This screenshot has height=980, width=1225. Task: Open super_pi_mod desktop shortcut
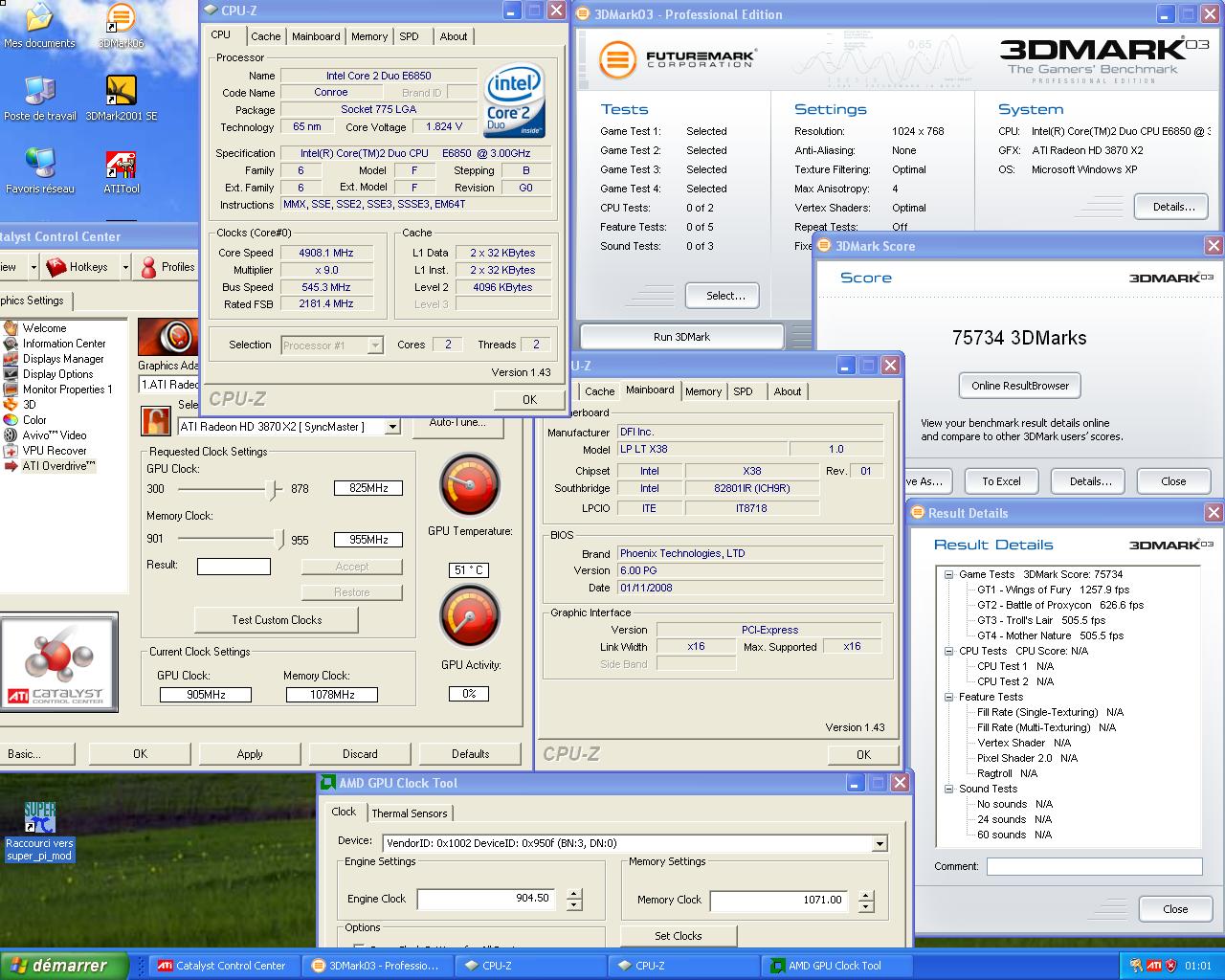pos(39,831)
